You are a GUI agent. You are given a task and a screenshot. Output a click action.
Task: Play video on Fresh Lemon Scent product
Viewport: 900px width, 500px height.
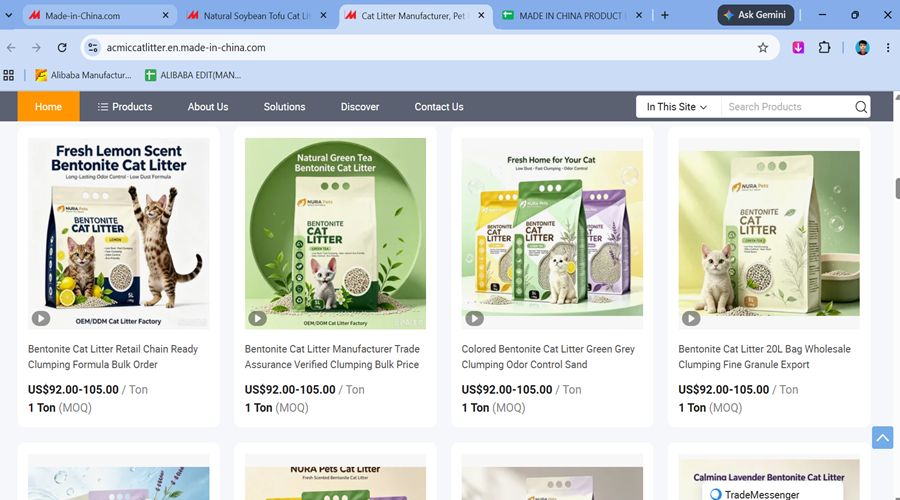(x=41, y=318)
